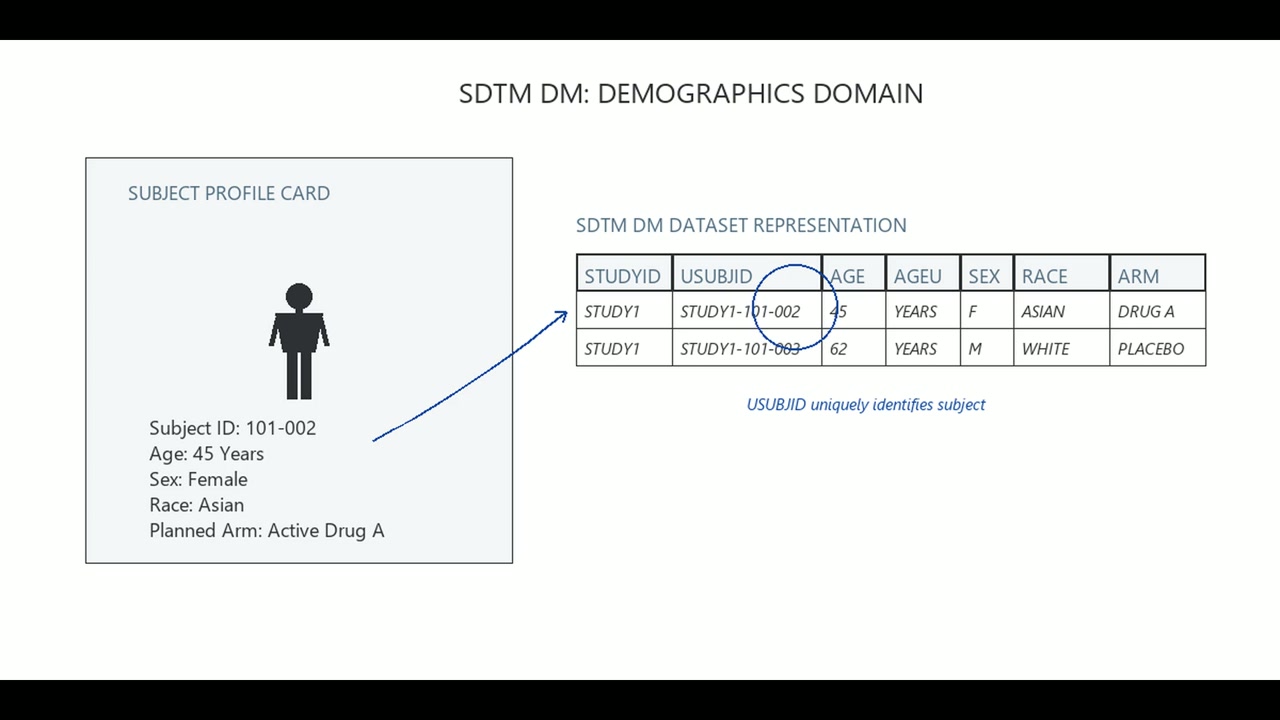The height and width of the screenshot is (720, 1280).
Task: Select the "Subject ID: 101-002" line
Action: [233, 428]
